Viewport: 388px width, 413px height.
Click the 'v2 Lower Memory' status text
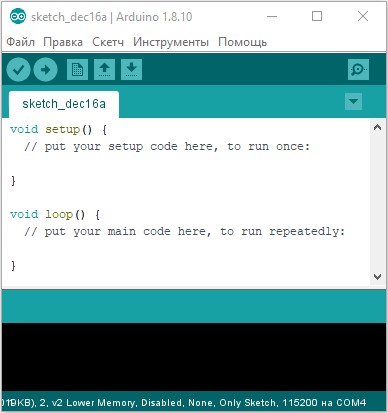[x=94, y=403]
